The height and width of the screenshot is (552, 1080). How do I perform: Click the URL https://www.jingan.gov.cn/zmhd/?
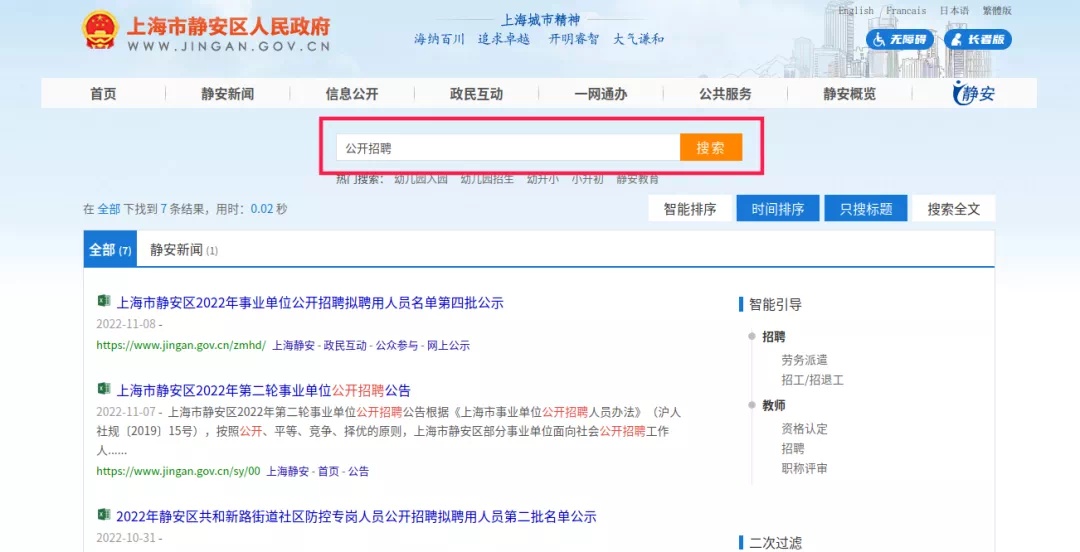pyautogui.click(x=181, y=345)
